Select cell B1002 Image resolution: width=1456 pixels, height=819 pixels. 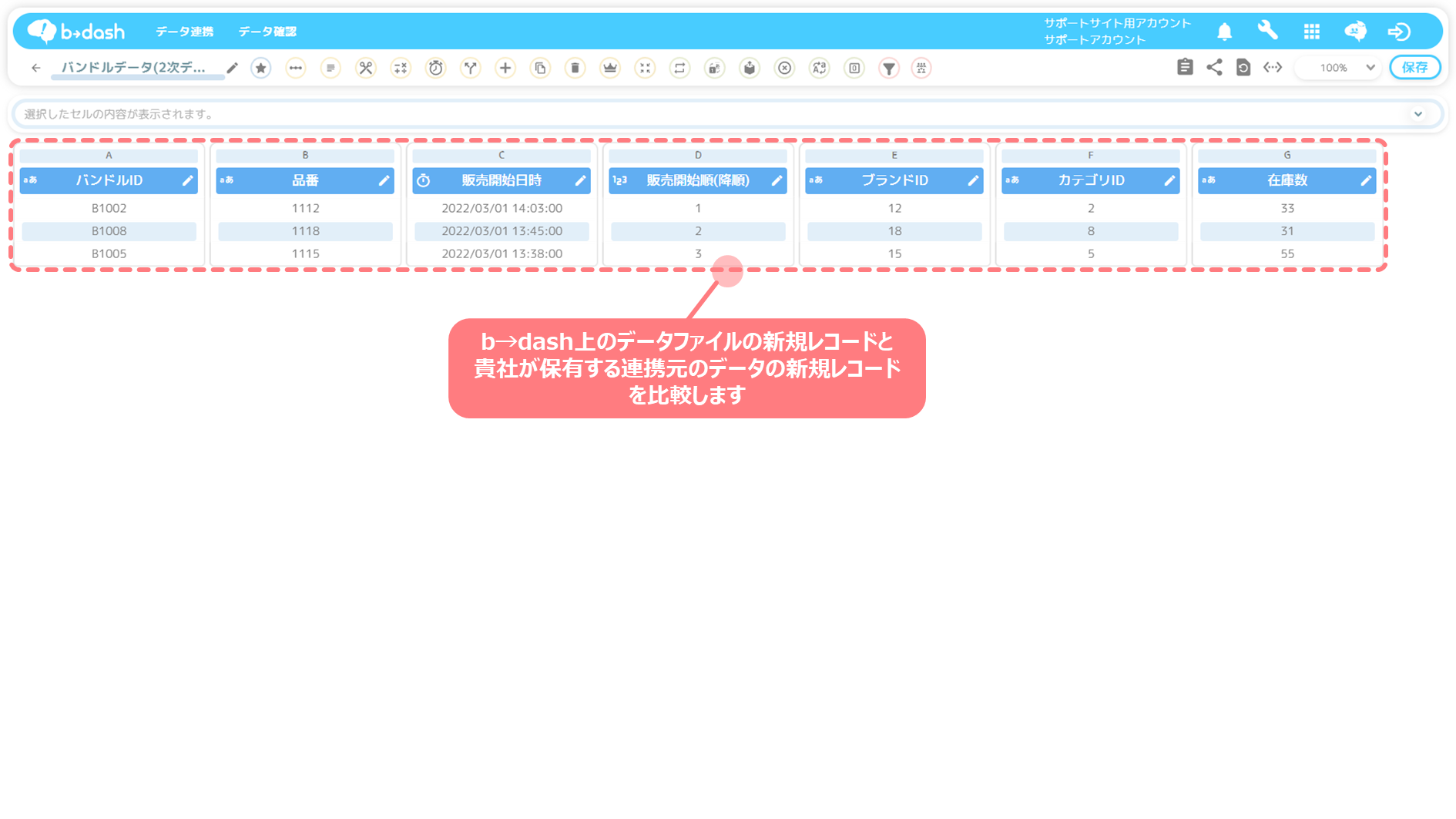109,208
